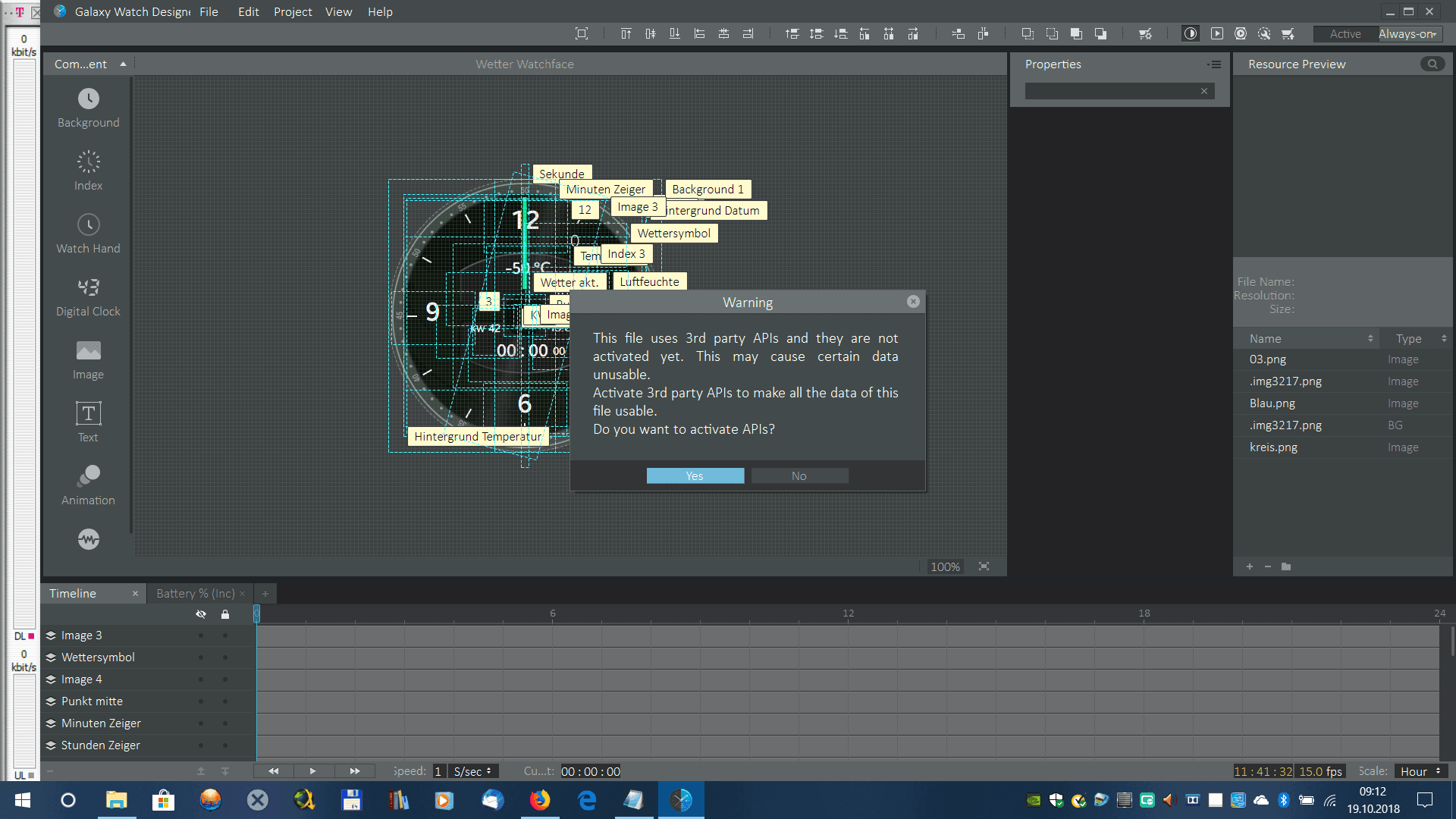Screen dimensions: 1456x819
Task: Bring selected layer to front icon
Action: [x=1076, y=33]
